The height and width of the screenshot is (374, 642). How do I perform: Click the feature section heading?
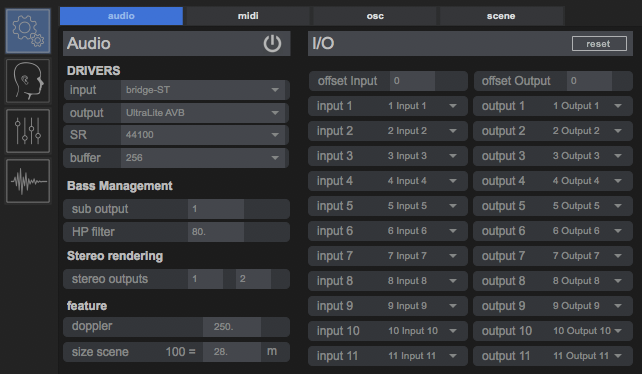coord(87,306)
